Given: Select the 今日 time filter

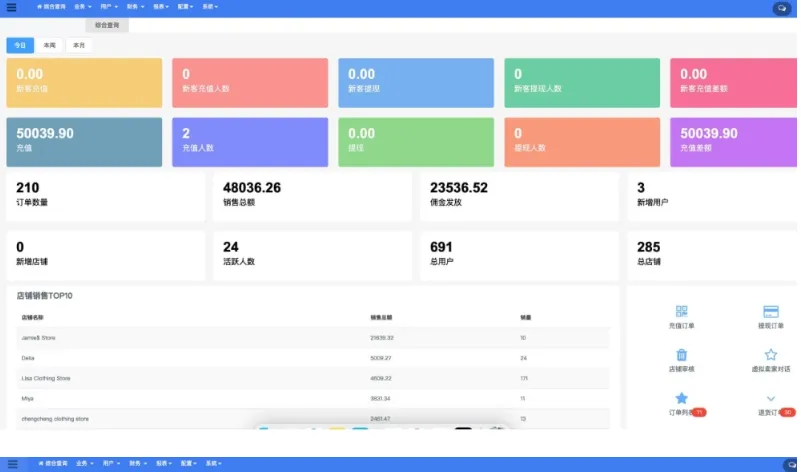Looking at the screenshot, I should 20,45.
